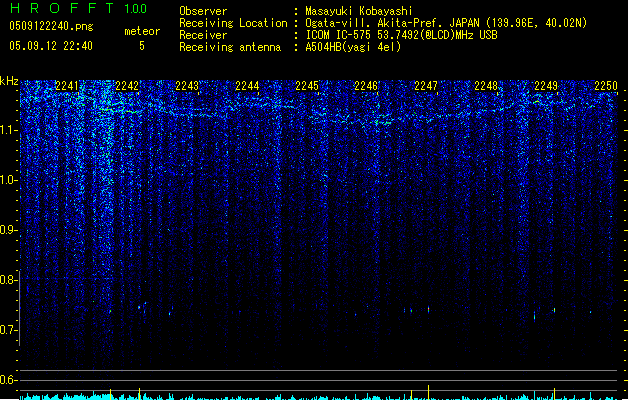Click the observer name Masayuki Kobayashi
Image resolution: width=629 pixels, height=400 pixels.
[x=358, y=11]
